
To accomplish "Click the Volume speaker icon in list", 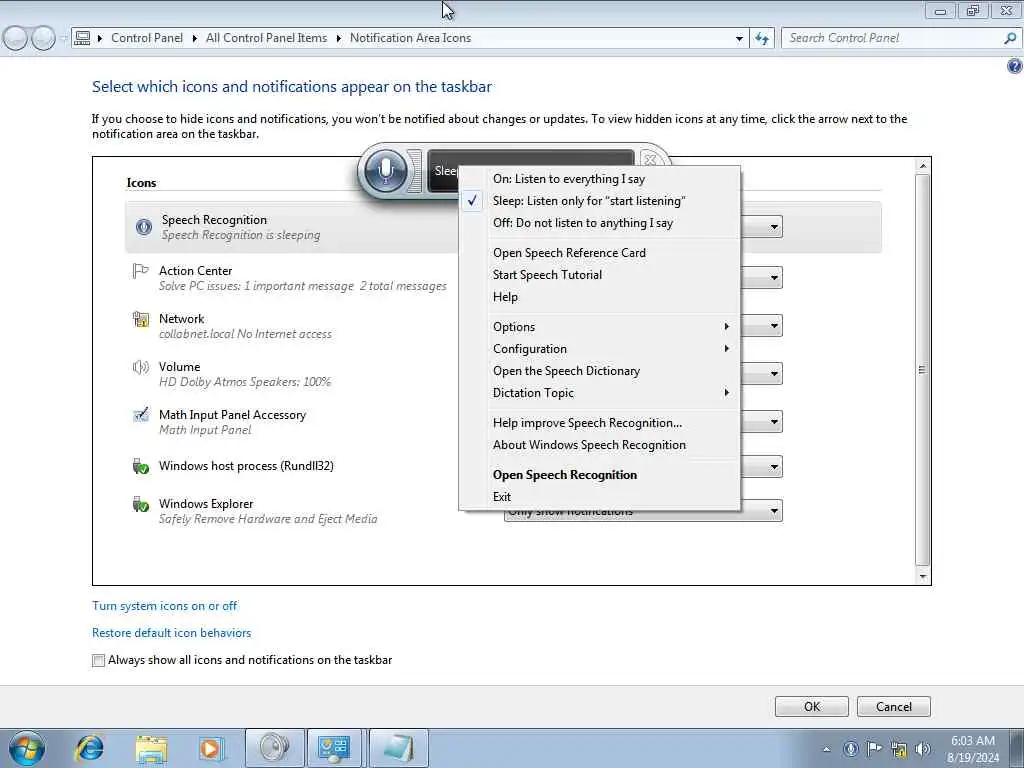I will tap(140, 367).
